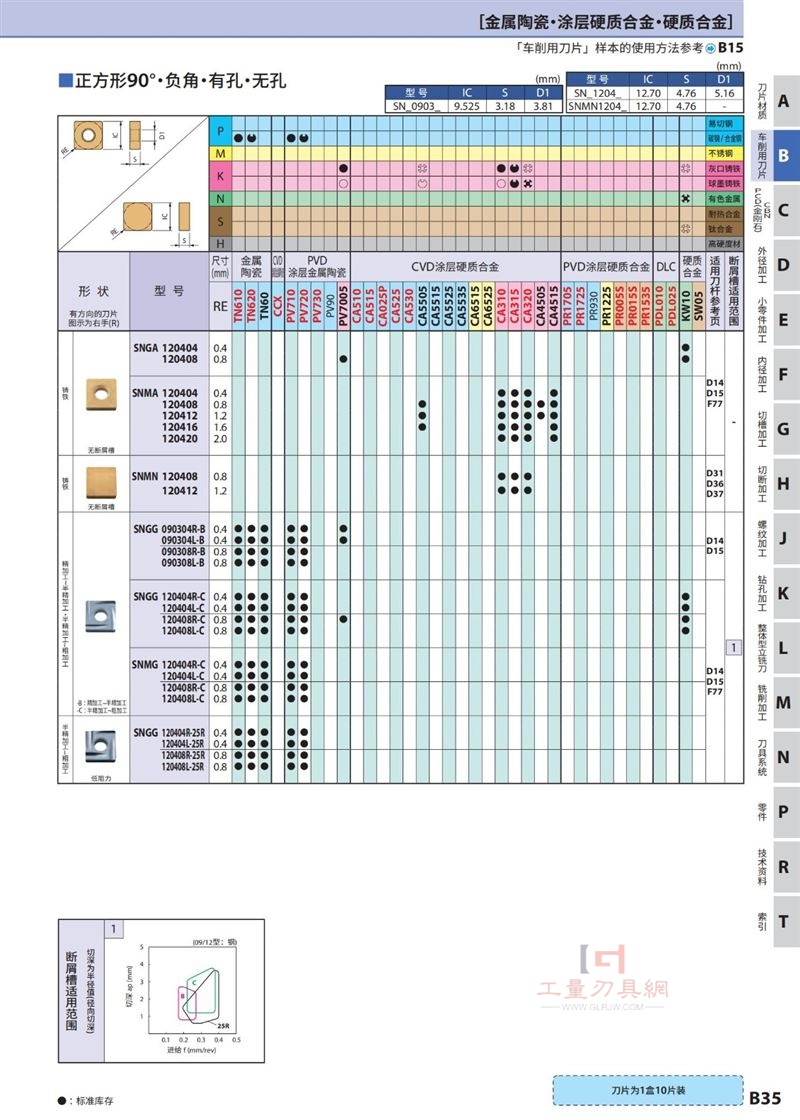Click the 刀片为1盒10片装 note box

[x=648, y=1090]
